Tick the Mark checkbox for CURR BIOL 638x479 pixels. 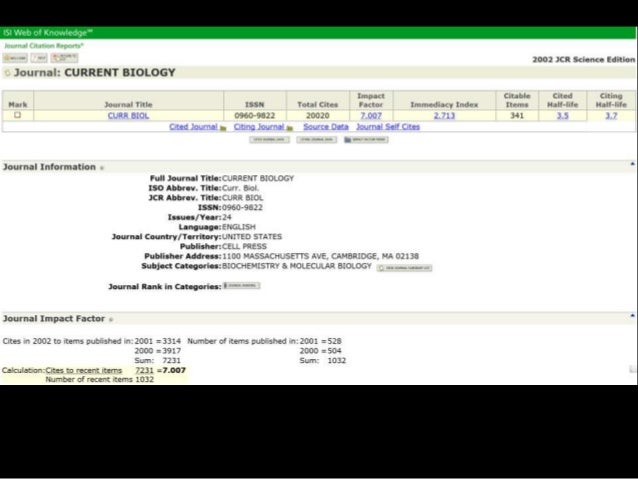(17, 115)
